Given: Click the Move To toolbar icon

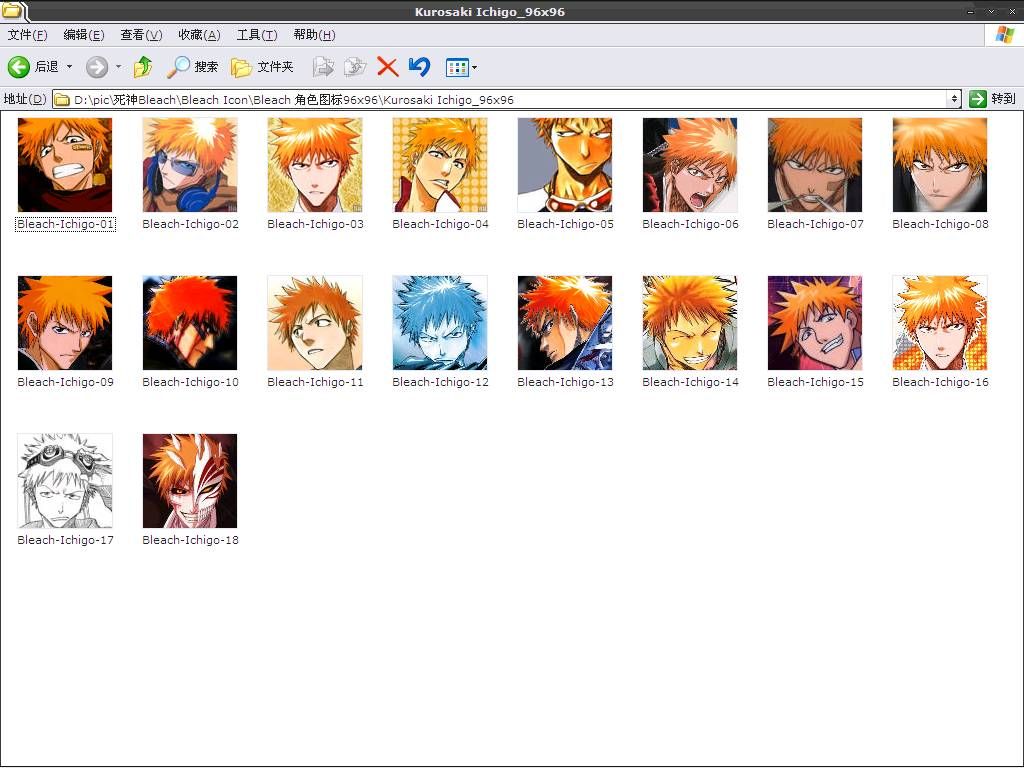Looking at the screenshot, I should 323,67.
